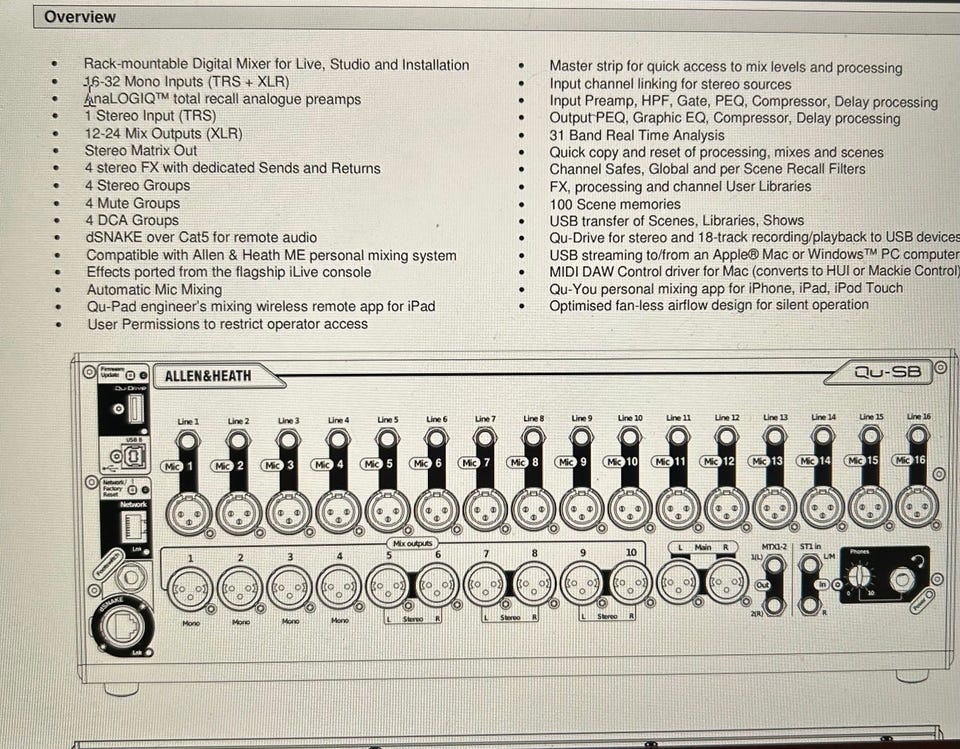The height and width of the screenshot is (749, 960).
Task: Click the Mix output 8 XLR connector
Action: [x=534, y=585]
